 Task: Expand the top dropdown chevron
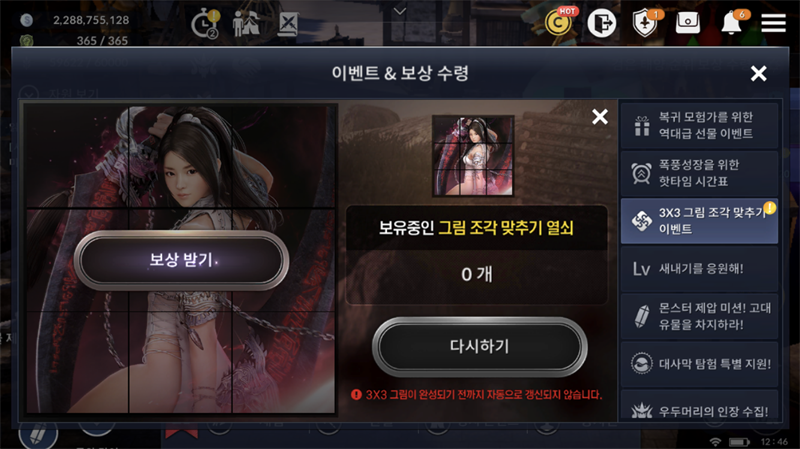coord(400,11)
